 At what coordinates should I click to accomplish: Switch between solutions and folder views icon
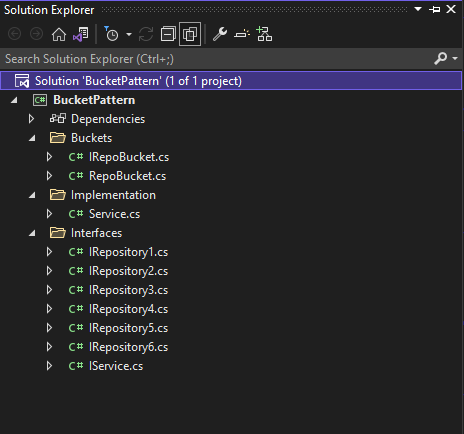tap(81, 34)
